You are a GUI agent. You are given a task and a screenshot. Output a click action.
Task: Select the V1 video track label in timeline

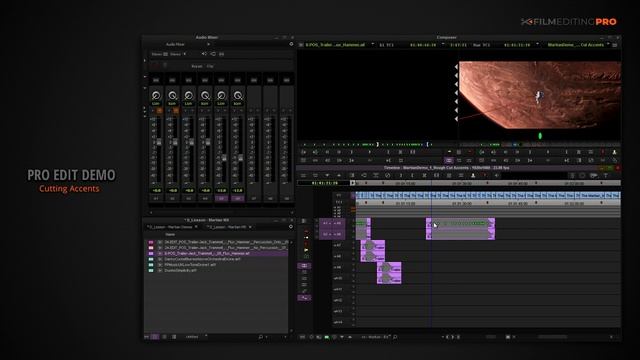tap(339, 196)
